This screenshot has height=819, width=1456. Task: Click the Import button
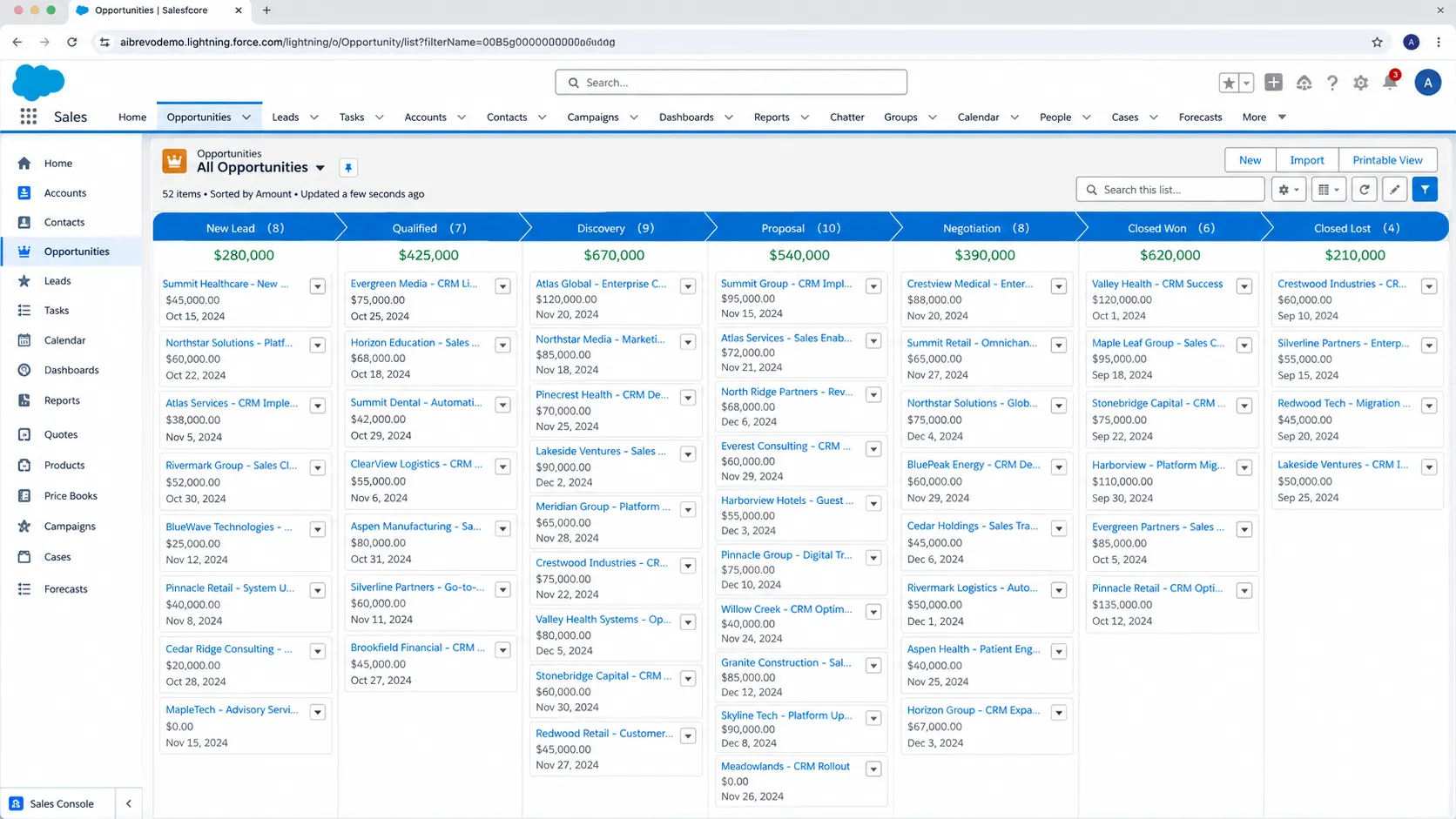pos(1306,160)
